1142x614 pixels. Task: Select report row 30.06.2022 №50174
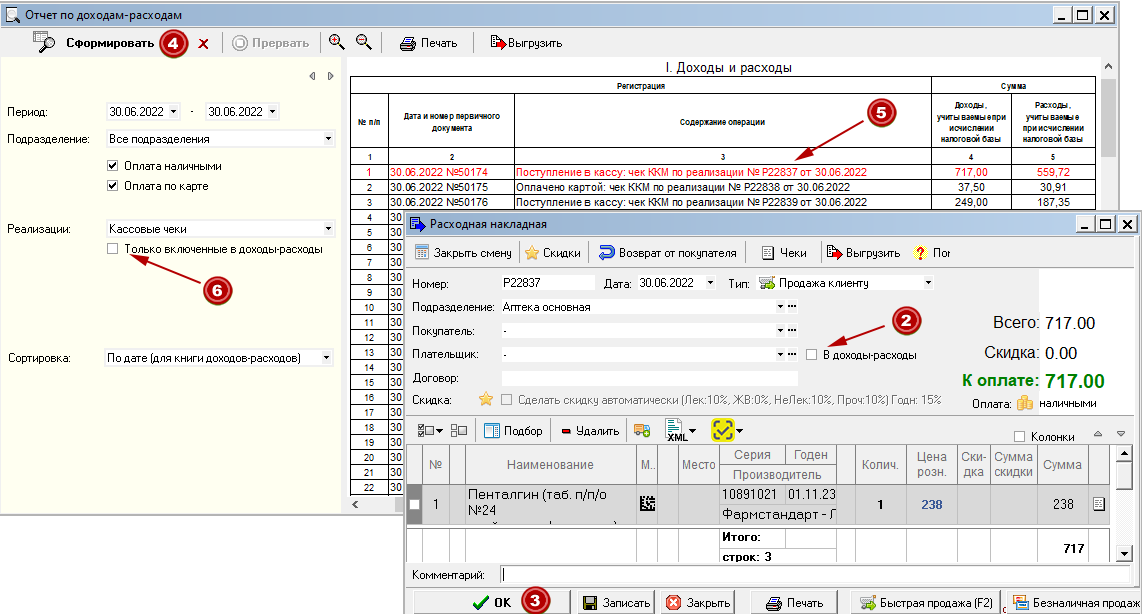tap(722, 173)
